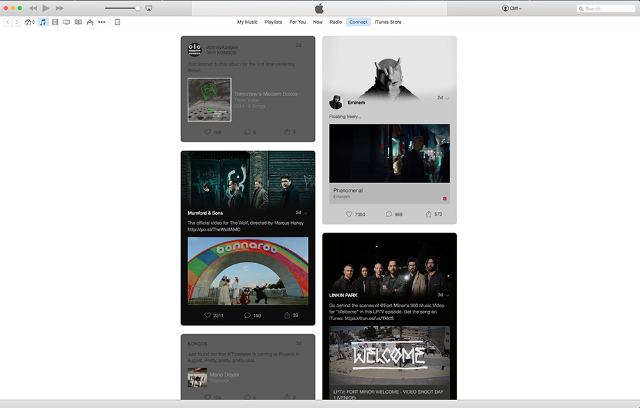Expand the Eminem post options chevron
Viewport: 640px width, 408px height.
[447, 98]
